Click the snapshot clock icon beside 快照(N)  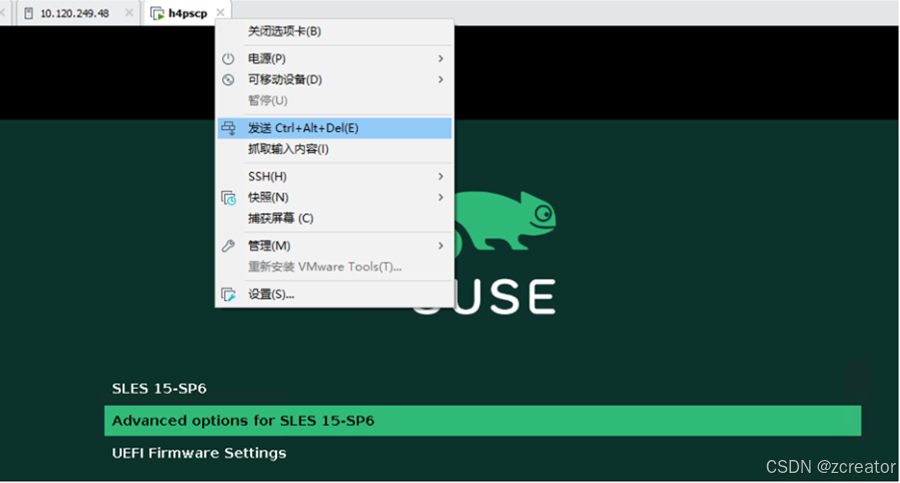[228, 198]
